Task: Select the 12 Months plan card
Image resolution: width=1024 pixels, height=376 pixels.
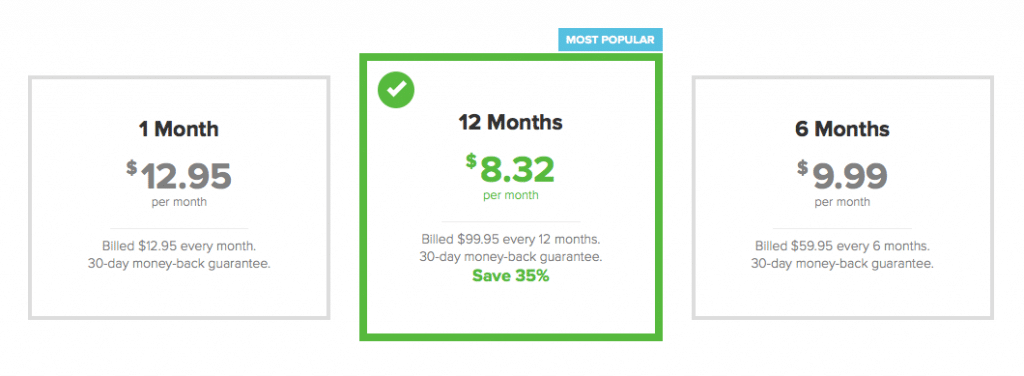Action: click(511, 197)
